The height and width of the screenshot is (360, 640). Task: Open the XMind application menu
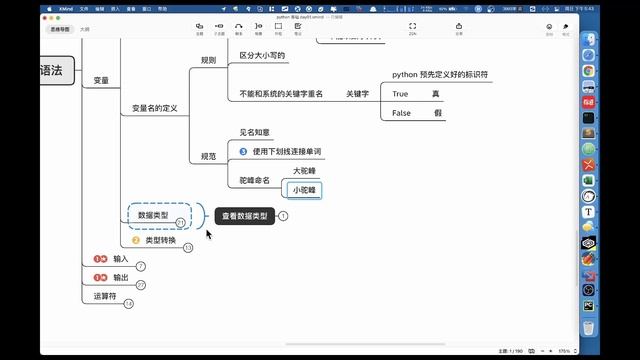(x=66, y=9)
